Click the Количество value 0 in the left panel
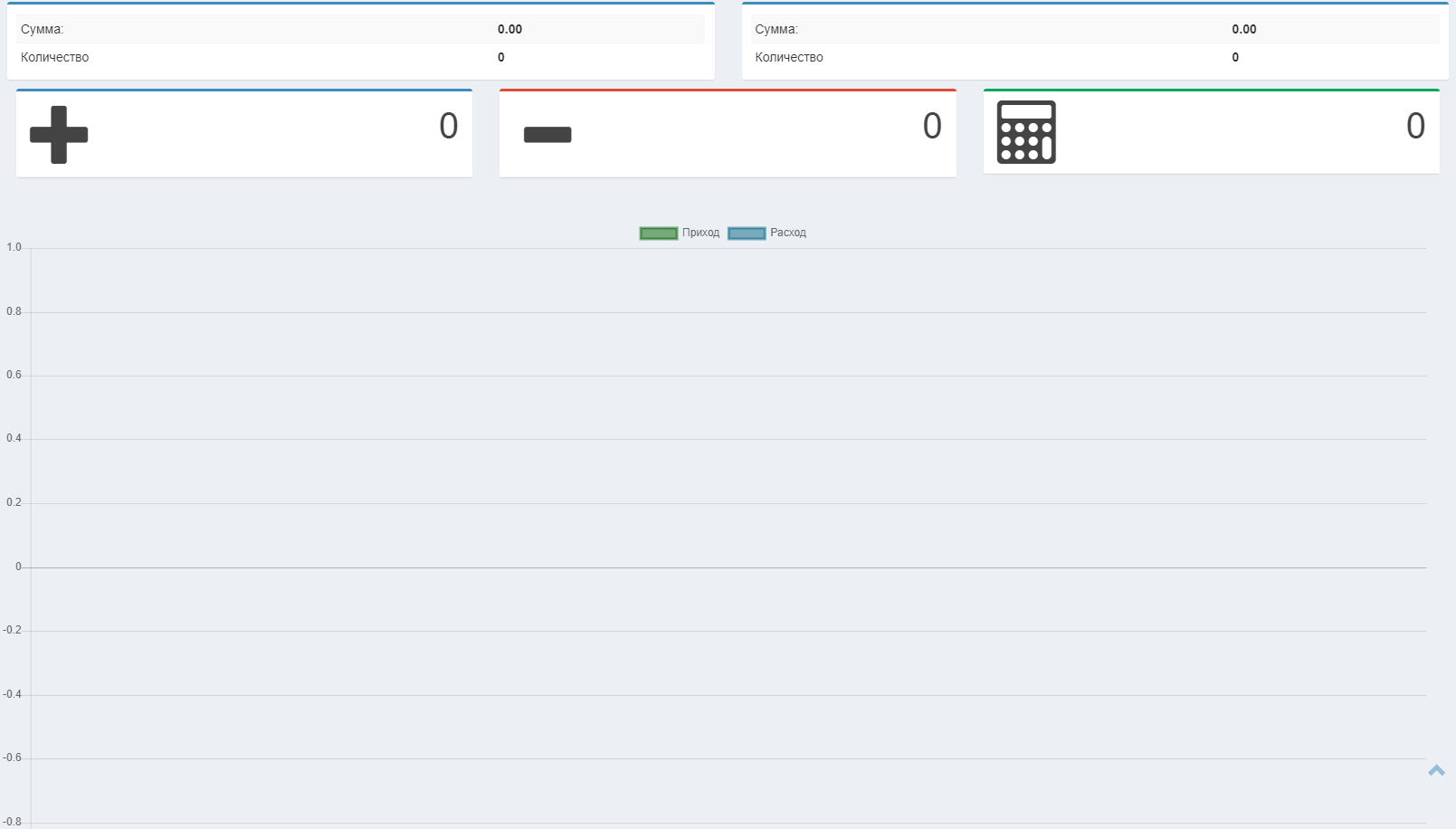Screen dimensions: 1456x829 coord(501,57)
